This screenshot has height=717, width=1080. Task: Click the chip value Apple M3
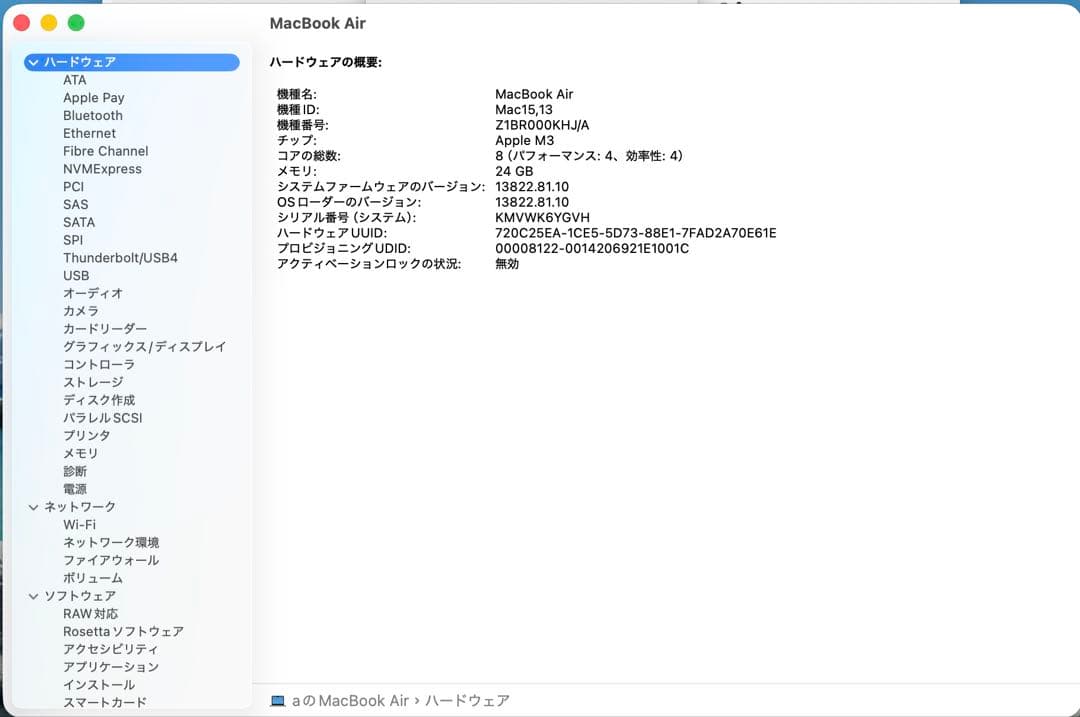point(524,141)
